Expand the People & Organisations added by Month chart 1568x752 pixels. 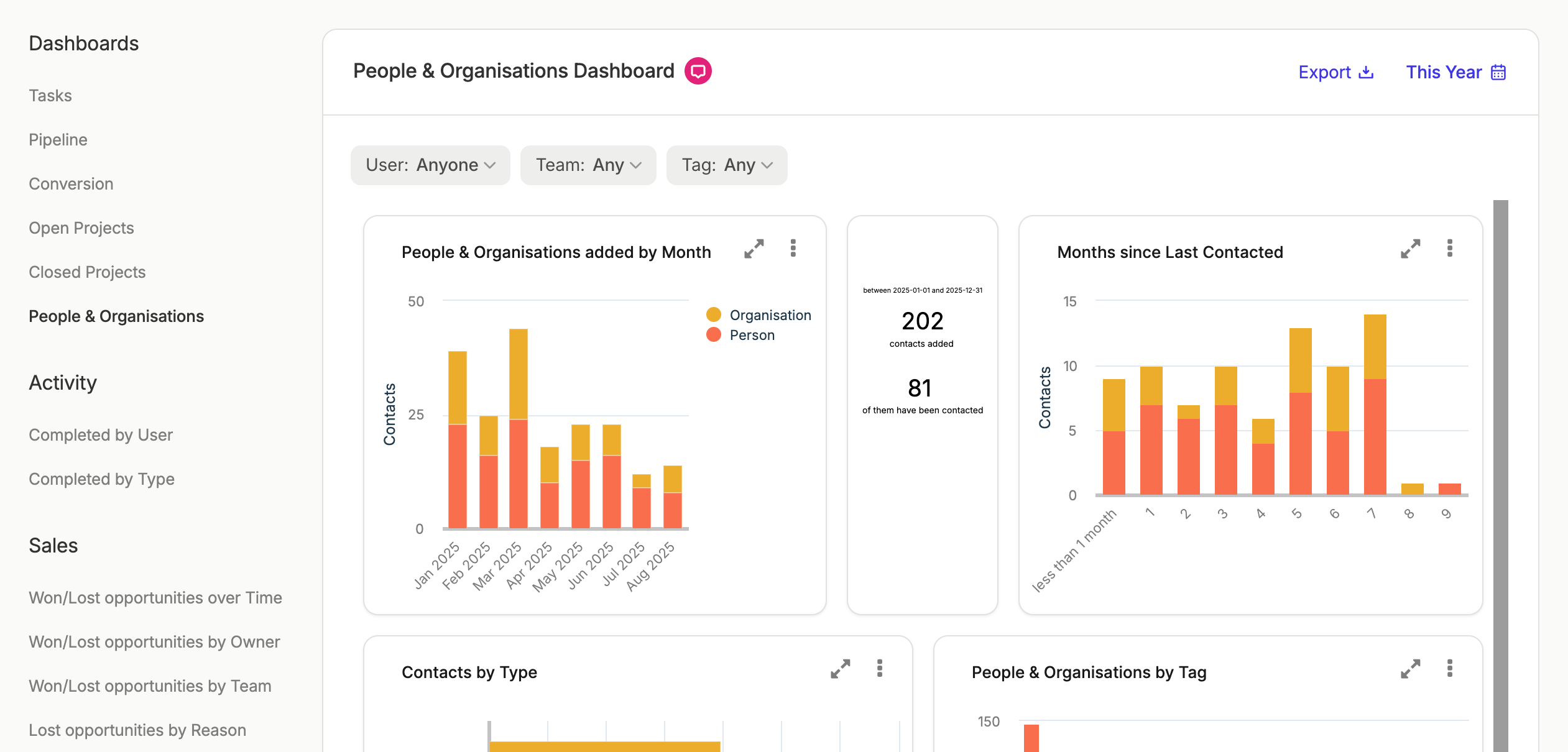[x=754, y=249]
